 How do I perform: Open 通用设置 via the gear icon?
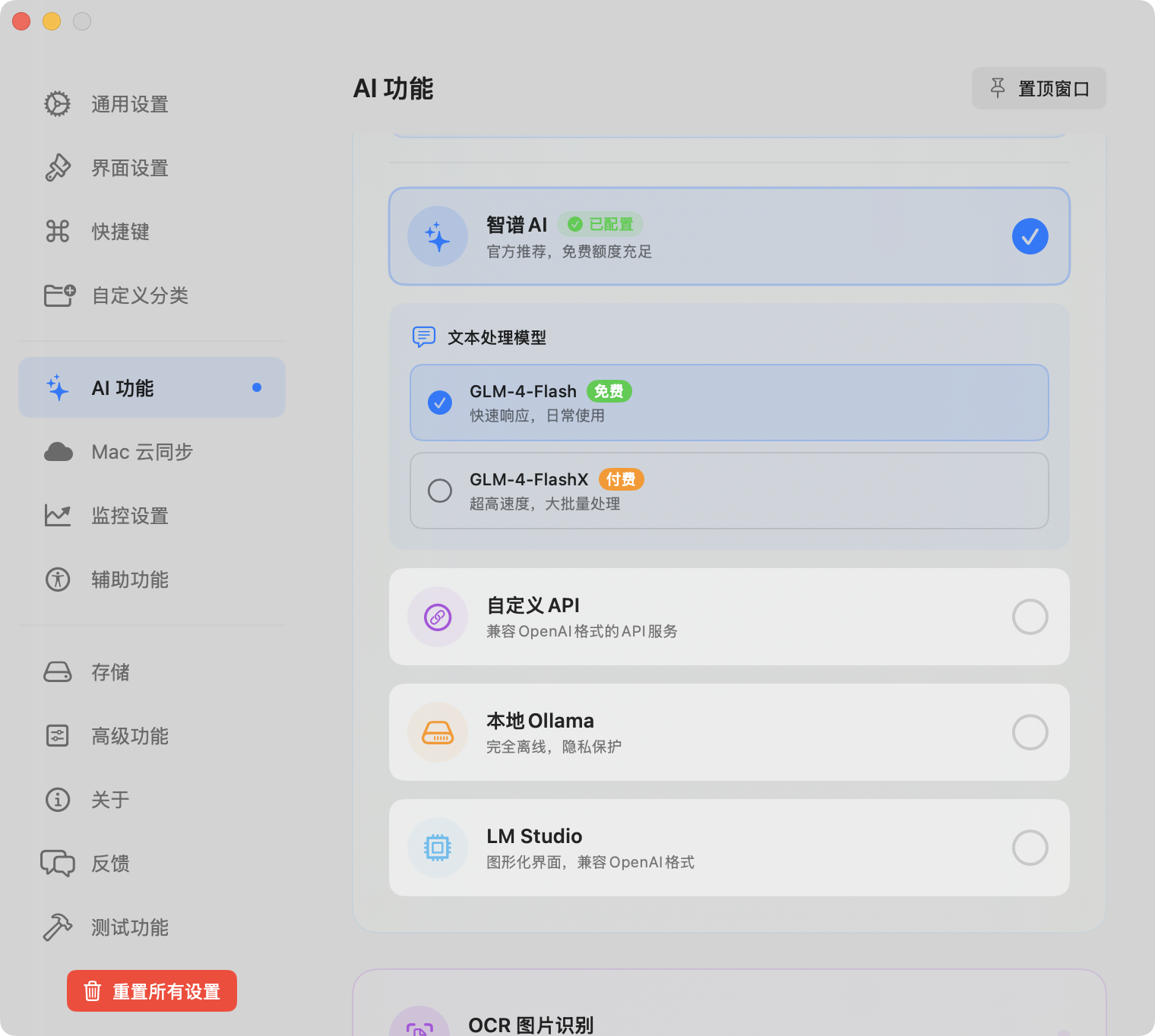57,104
